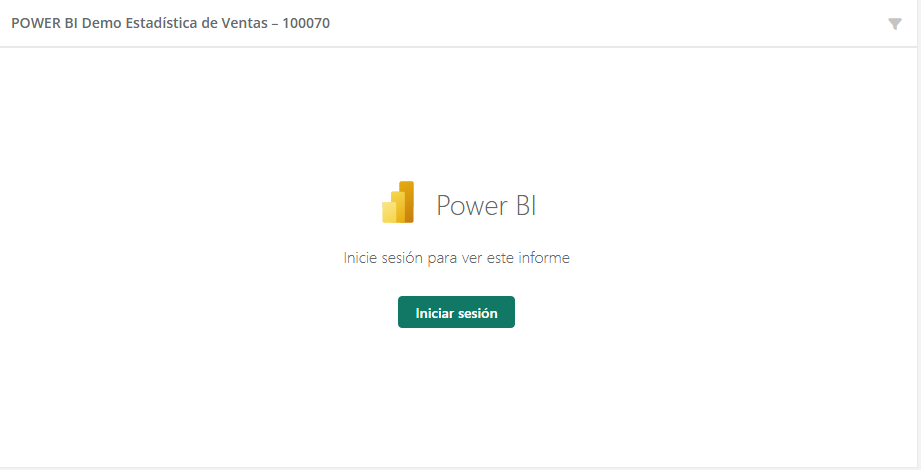The height and width of the screenshot is (470, 921).
Task: Click the "Inicie sesión para ver este informe" message
Action: [x=456, y=258]
